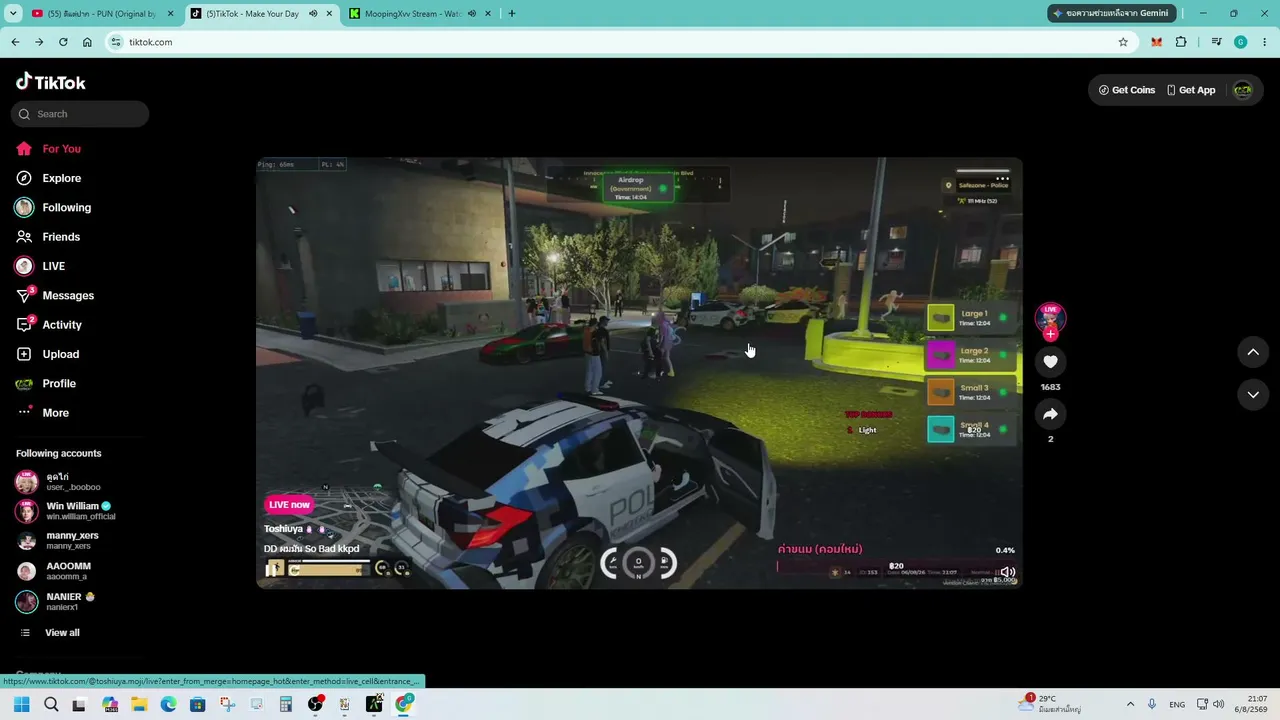
Task: Expand the More menu in sidebar
Action: (x=43, y=413)
